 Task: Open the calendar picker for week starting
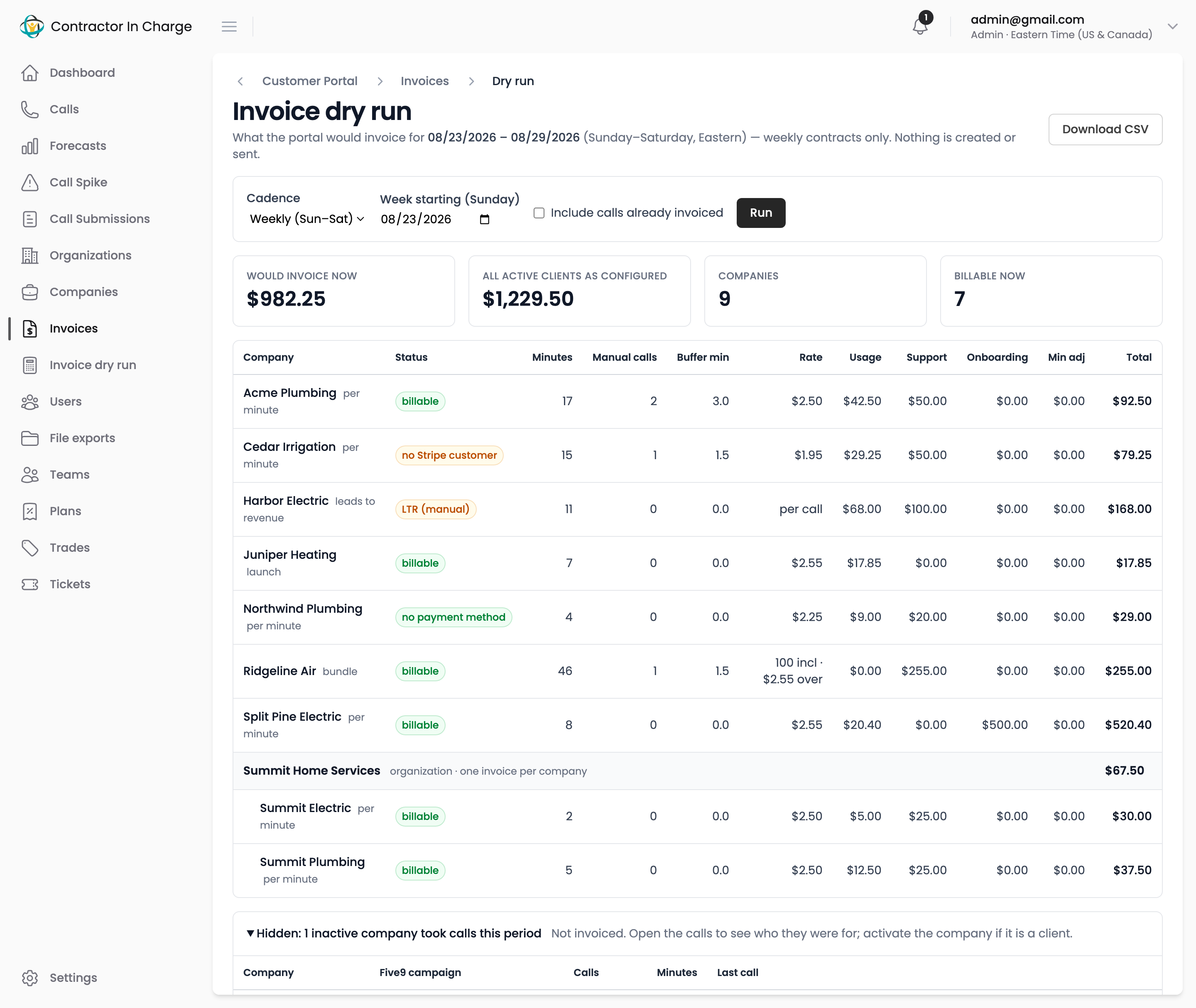pyautogui.click(x=484, y=220)
